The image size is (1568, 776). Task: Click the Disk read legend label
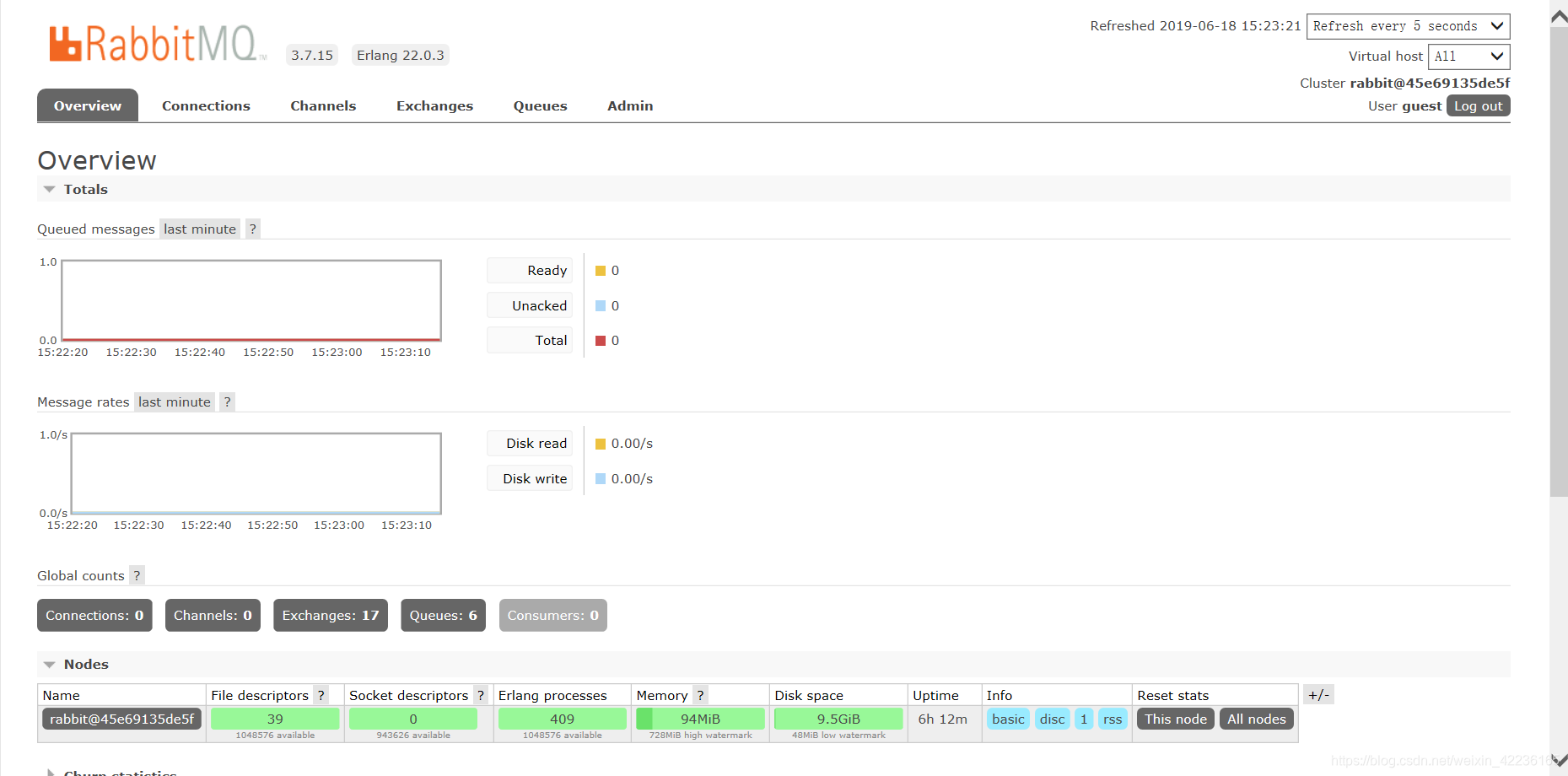pyautogui.click(x=530, y=443)
